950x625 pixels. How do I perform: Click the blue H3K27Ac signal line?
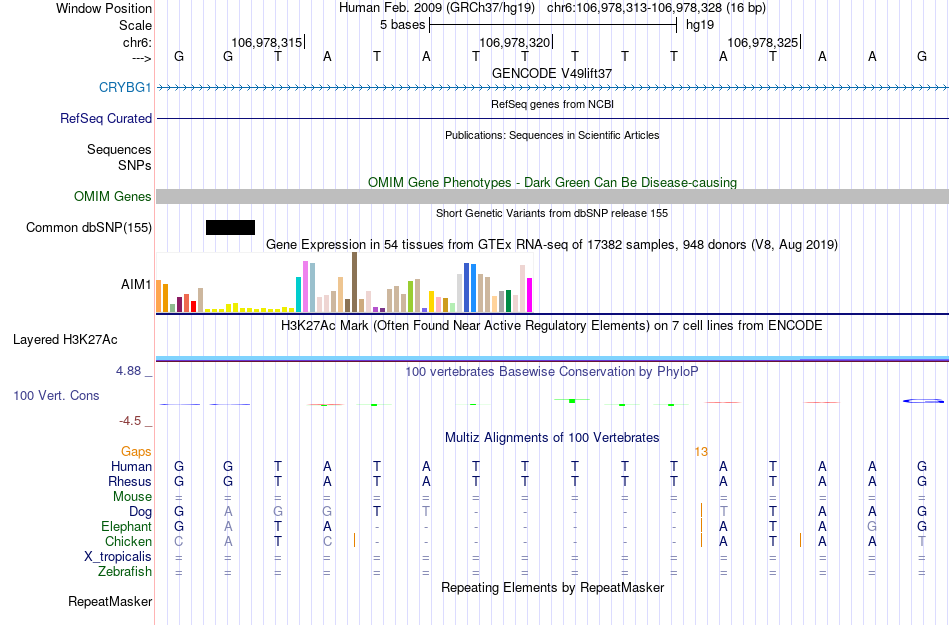[552, 359]
